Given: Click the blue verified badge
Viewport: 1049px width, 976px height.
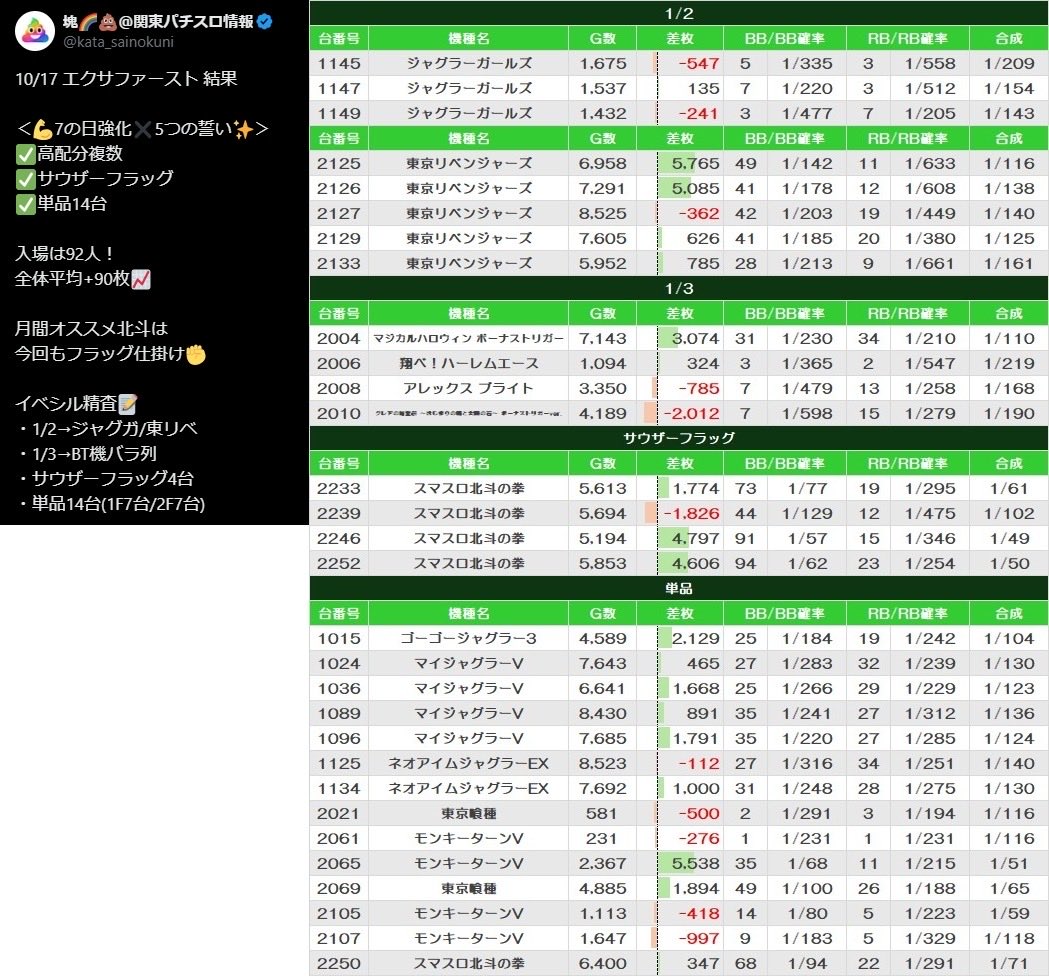Looking at the screenshot, I should click(265, 21).
